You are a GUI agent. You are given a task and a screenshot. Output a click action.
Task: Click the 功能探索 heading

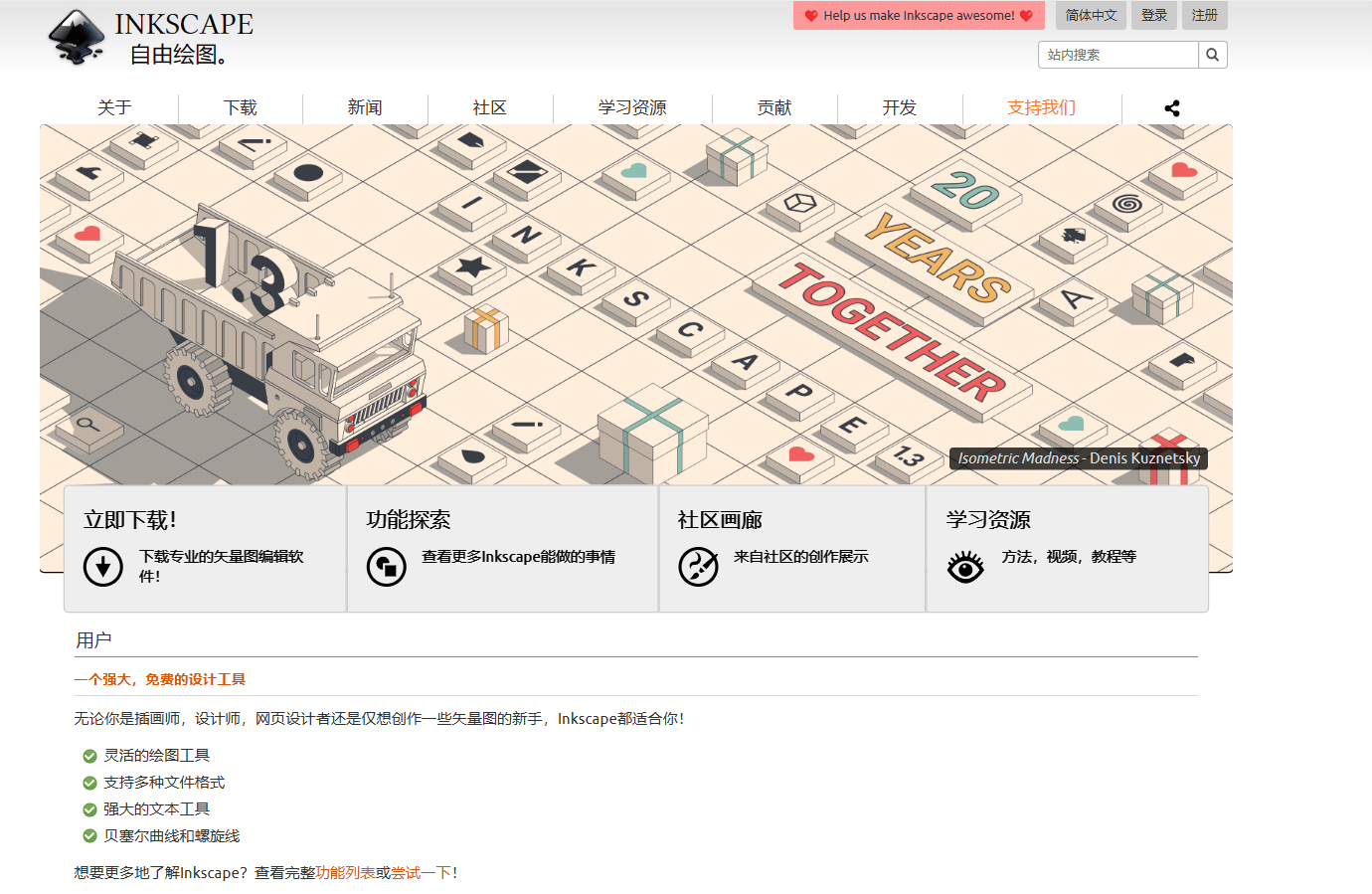[x=409, y=520]
